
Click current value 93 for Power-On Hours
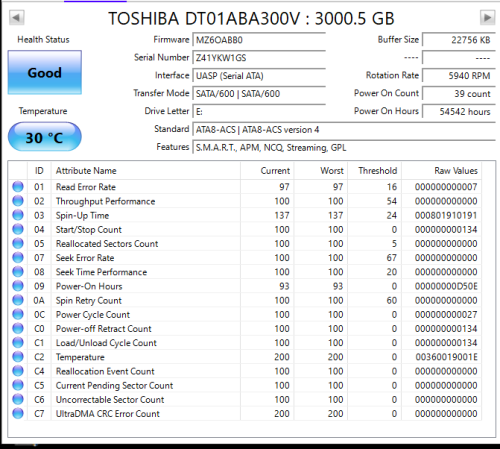click(284, 286)
